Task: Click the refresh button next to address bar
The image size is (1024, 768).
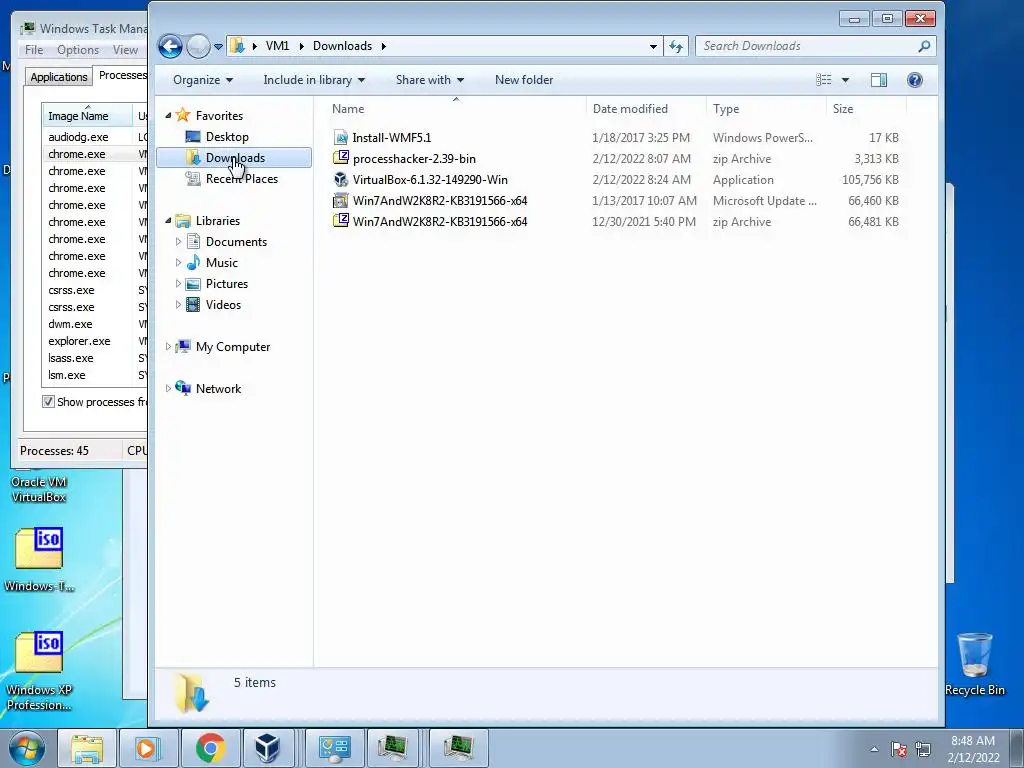Action: tap(676, 46)
